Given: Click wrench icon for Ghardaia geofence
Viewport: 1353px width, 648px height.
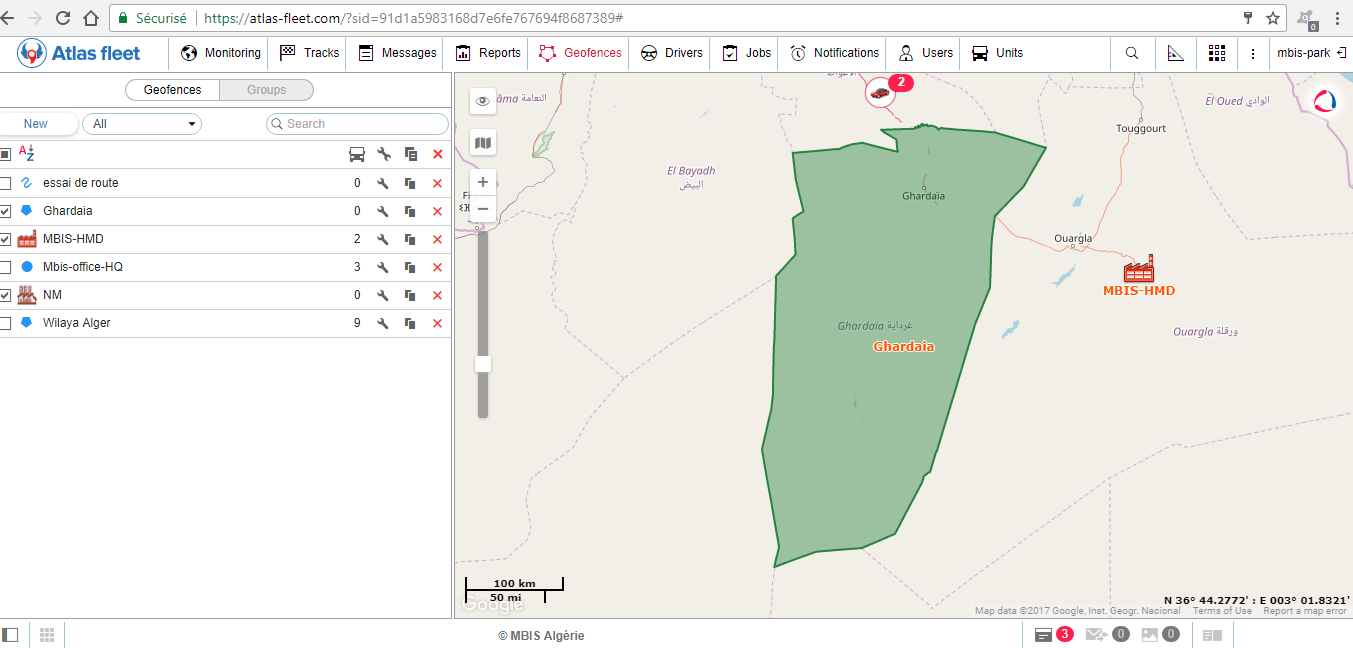Looking at the screenshot, I should pos(383,211).
